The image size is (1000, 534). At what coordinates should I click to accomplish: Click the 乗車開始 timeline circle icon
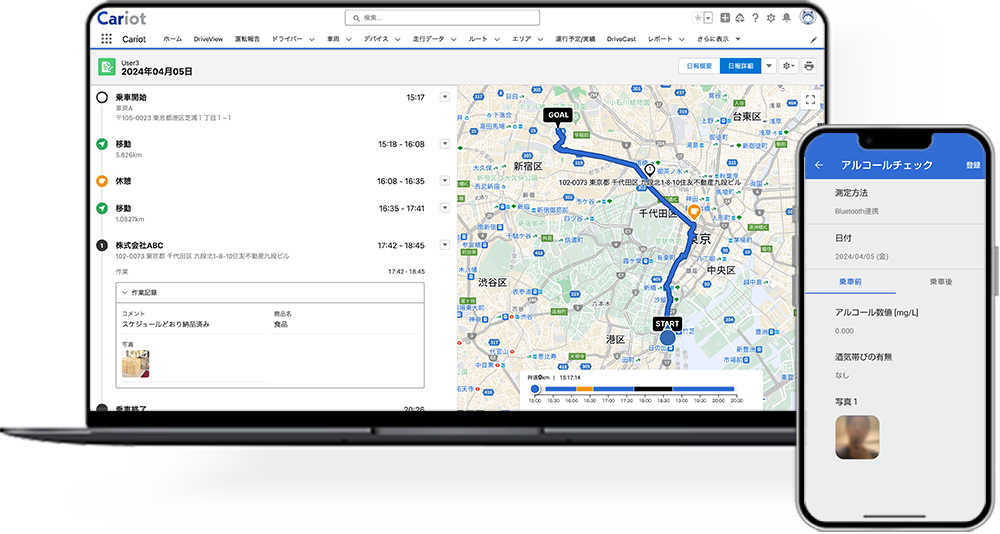point(101,98)
